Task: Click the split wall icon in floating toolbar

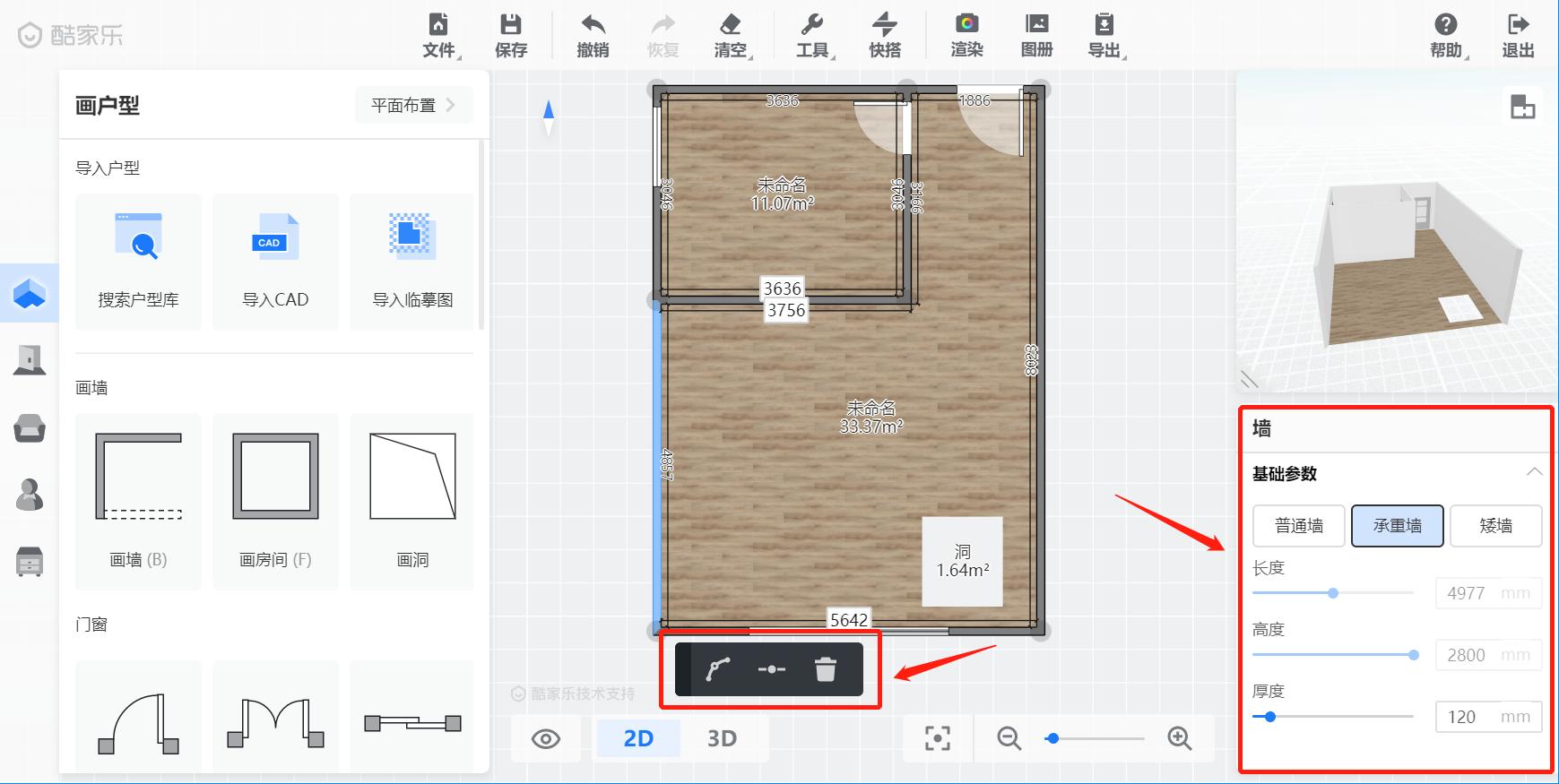Action: tap(771, 669)
